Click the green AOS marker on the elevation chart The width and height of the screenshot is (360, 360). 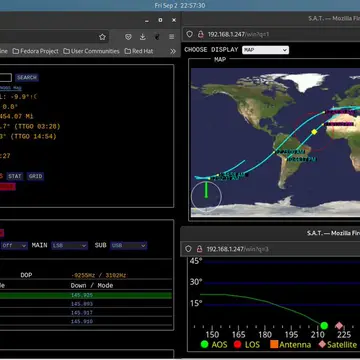pyautogui.click(x=324, y=326)
